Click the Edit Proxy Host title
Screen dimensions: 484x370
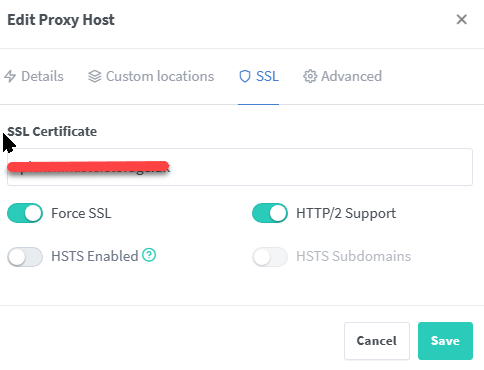tap(61, 20)
